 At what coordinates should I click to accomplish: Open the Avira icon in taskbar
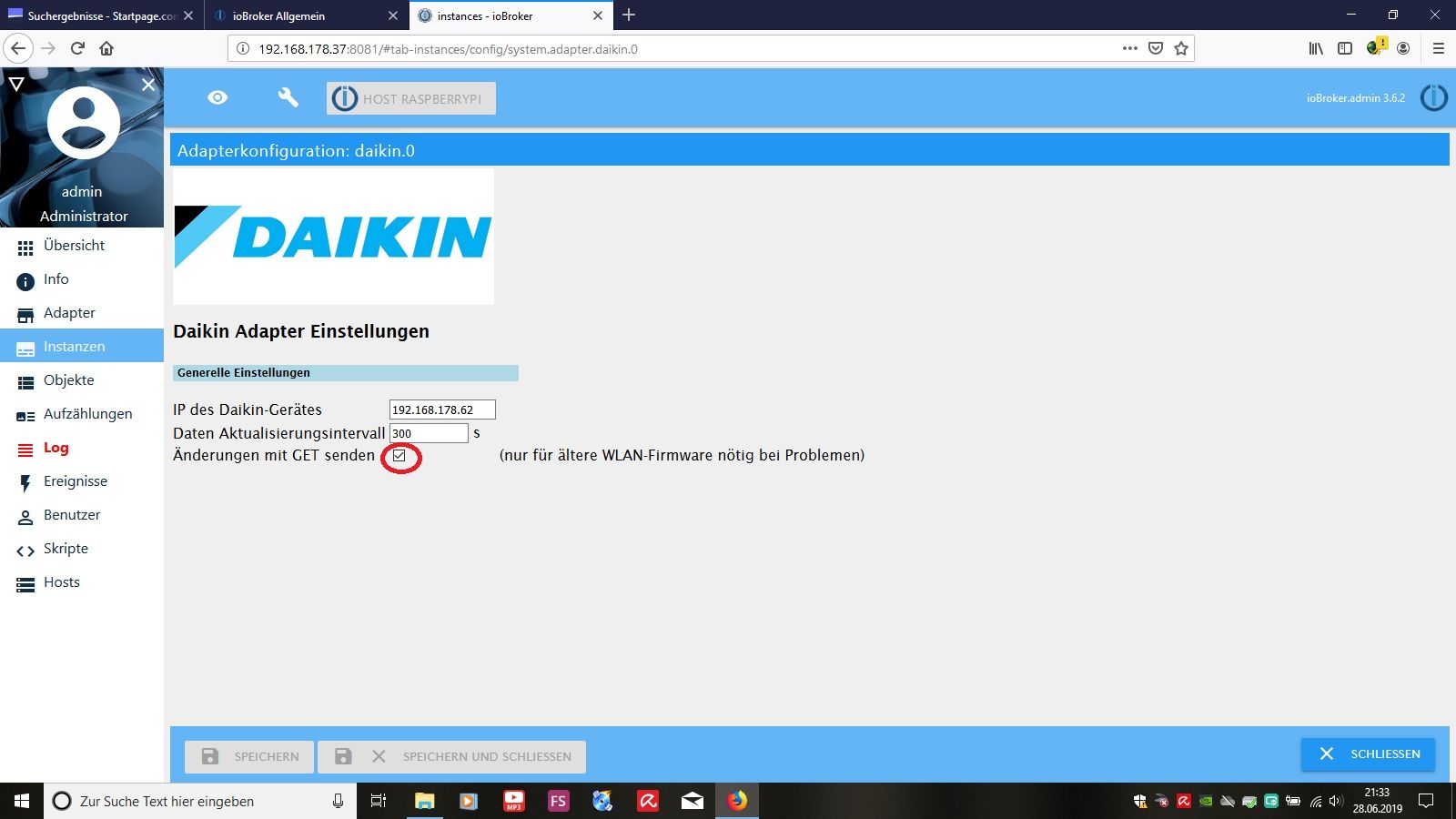click(648, 801)
